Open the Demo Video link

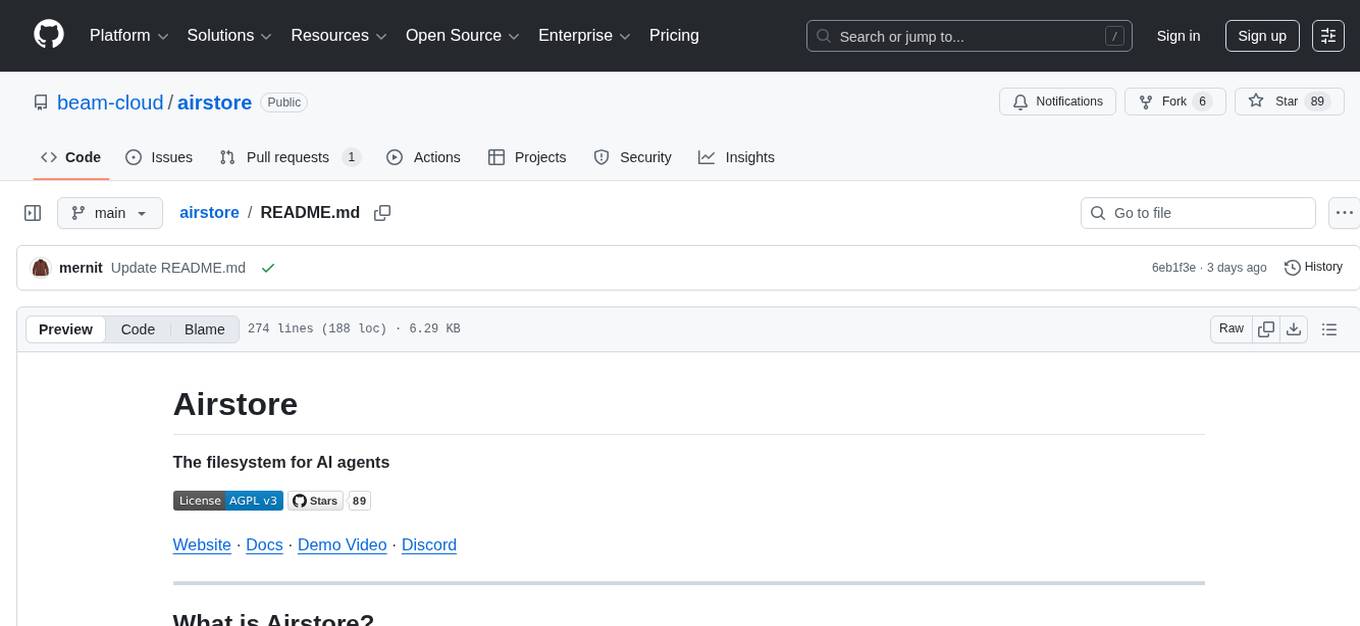point(342,545)
